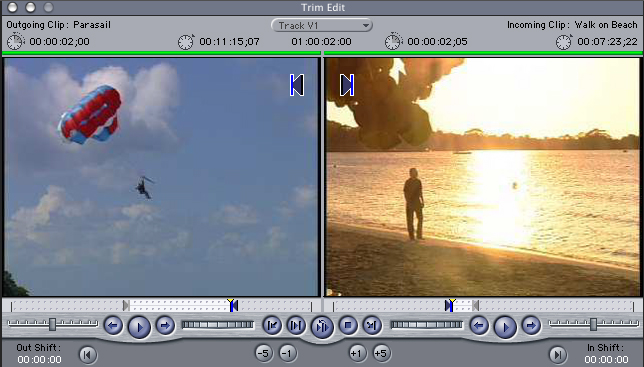Click the Out Shift value 00:00:00
This screenshot has width=644, height=367.
39,360
